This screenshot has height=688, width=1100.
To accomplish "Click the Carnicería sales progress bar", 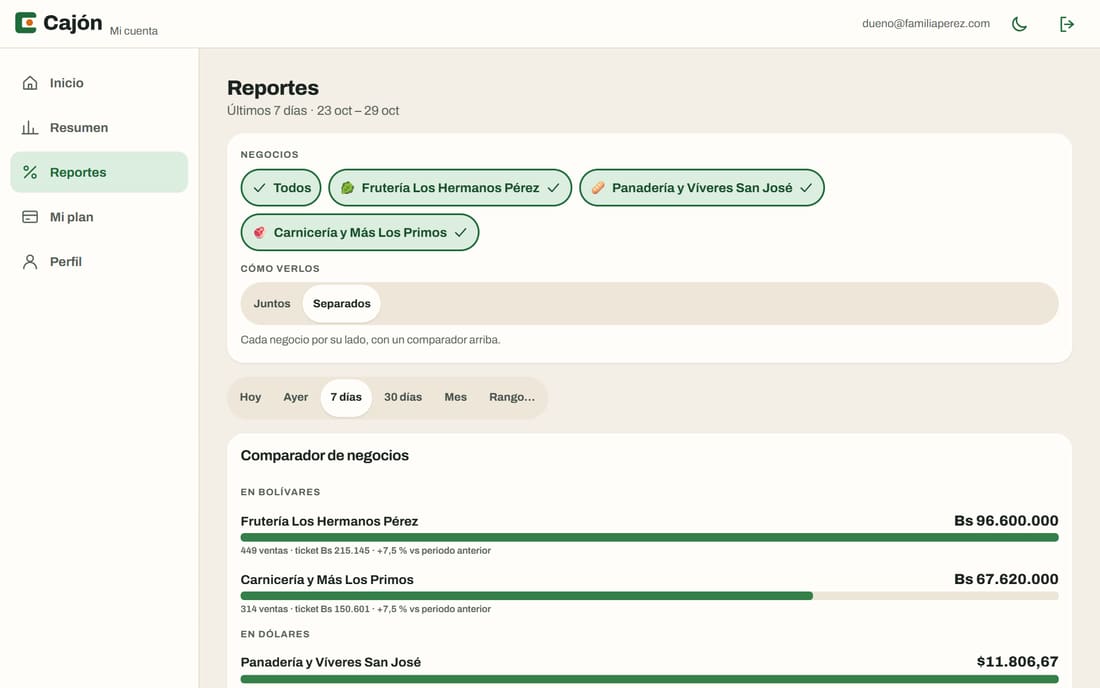I will pos(649,595).
